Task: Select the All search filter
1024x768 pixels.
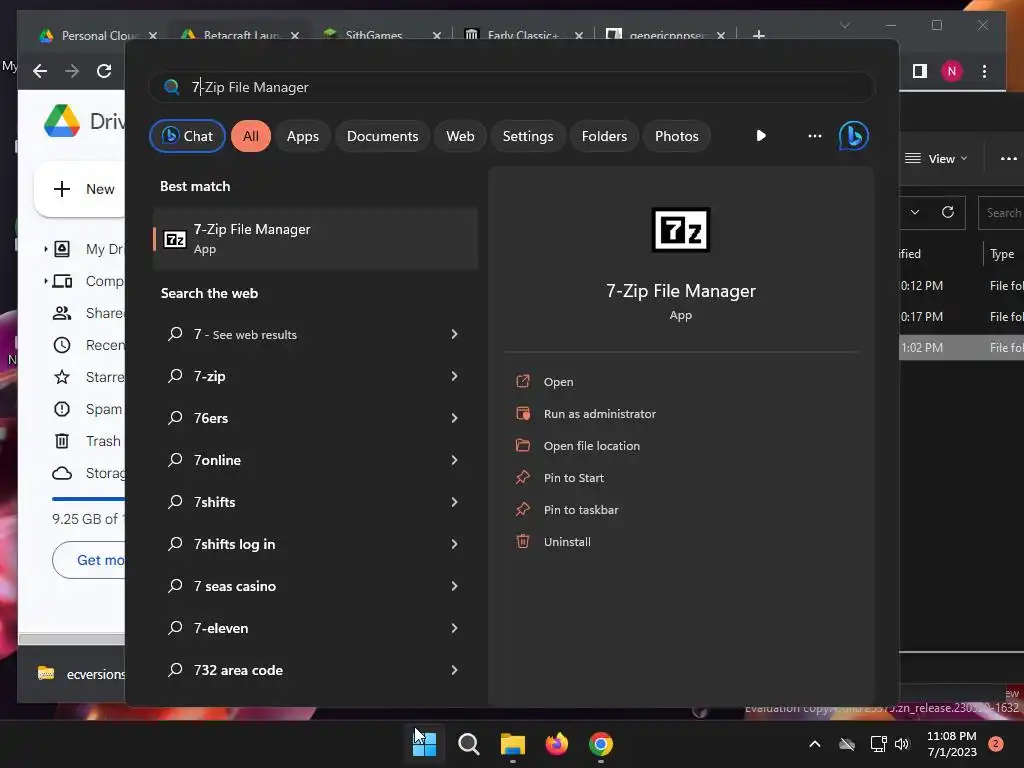Action: point(251,136)
